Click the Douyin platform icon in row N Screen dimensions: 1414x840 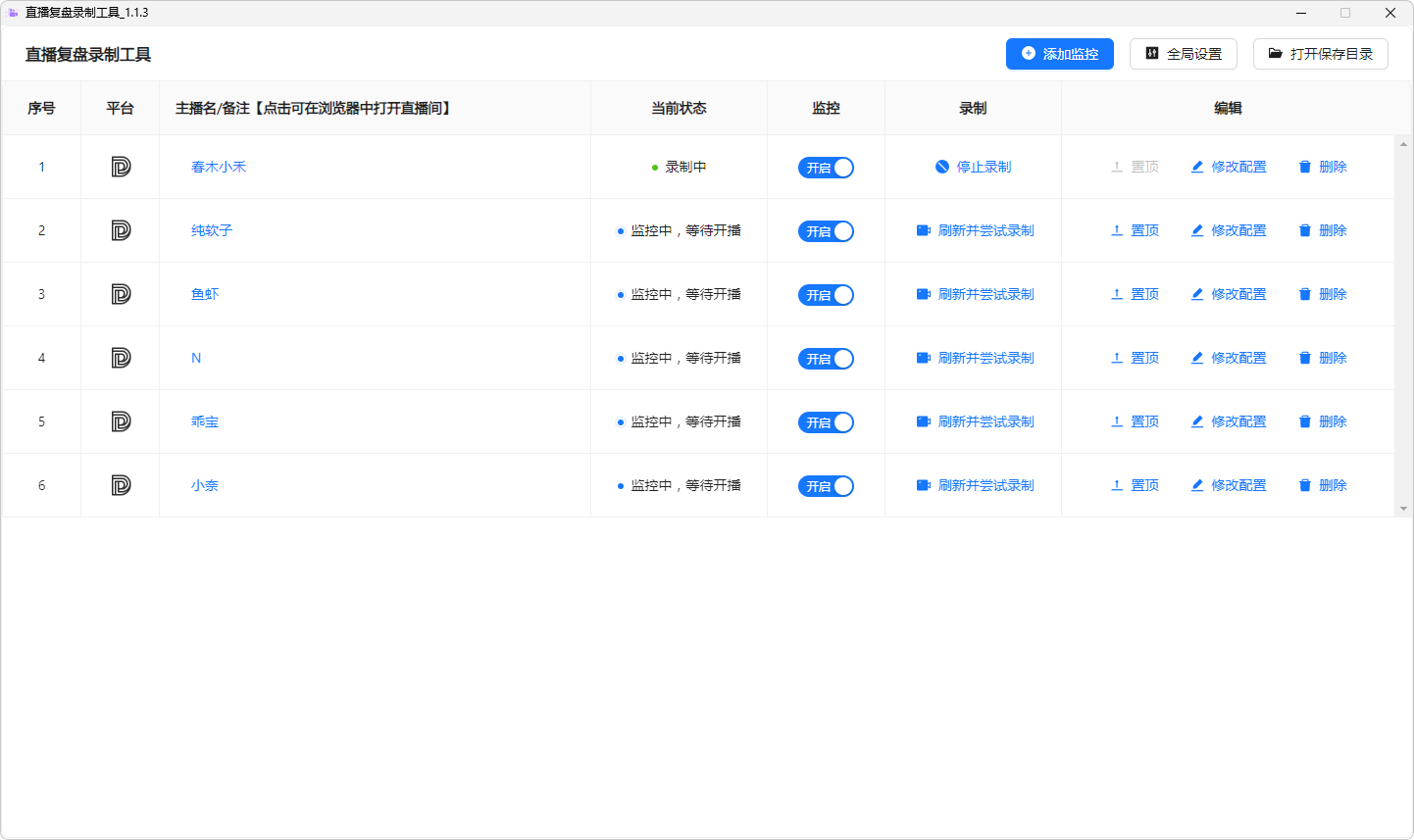tap(119, 358)
